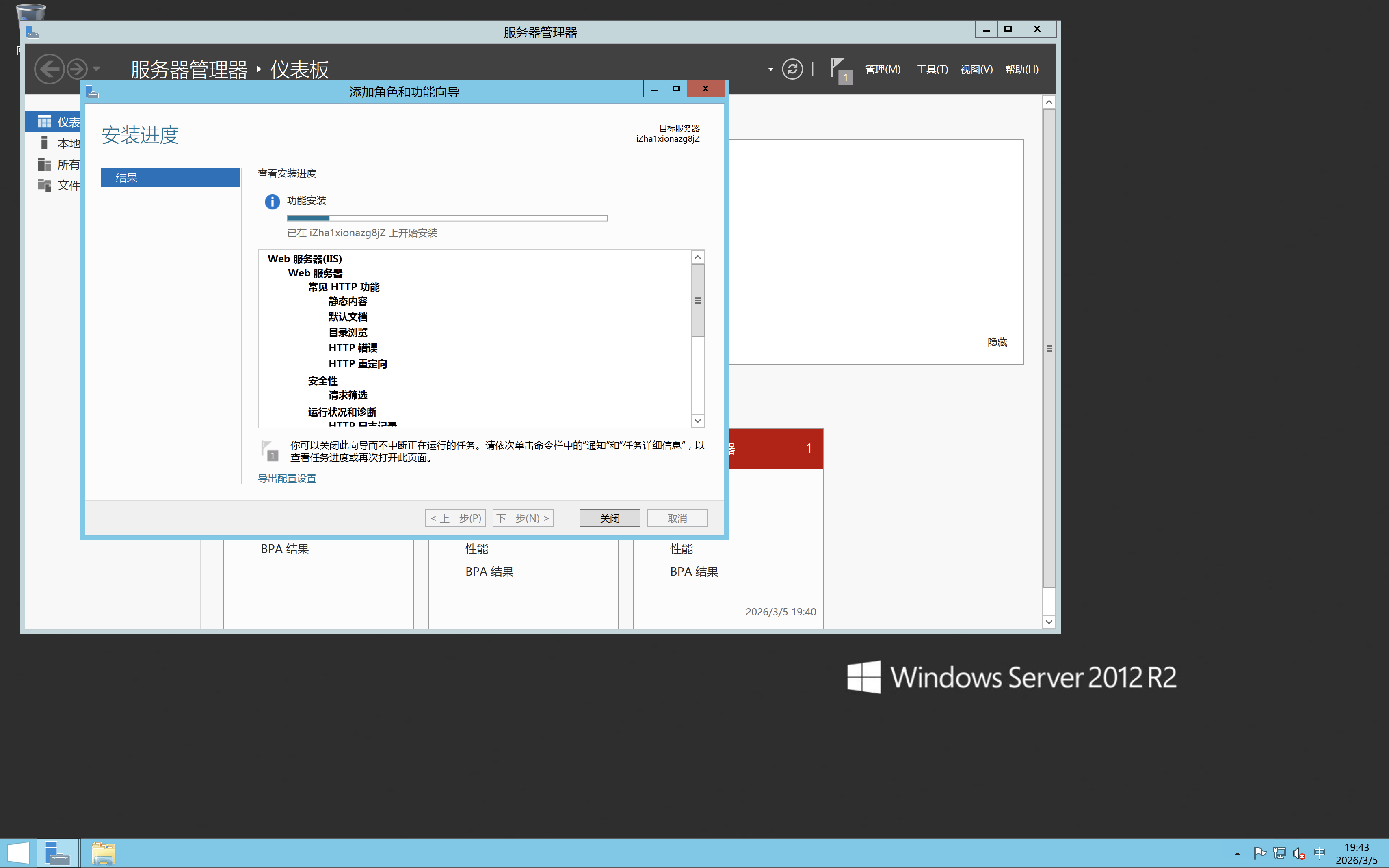This screenshot has height=868, width=1389.
Task: Show hidden system tray icons
Action: (1238, 854)
